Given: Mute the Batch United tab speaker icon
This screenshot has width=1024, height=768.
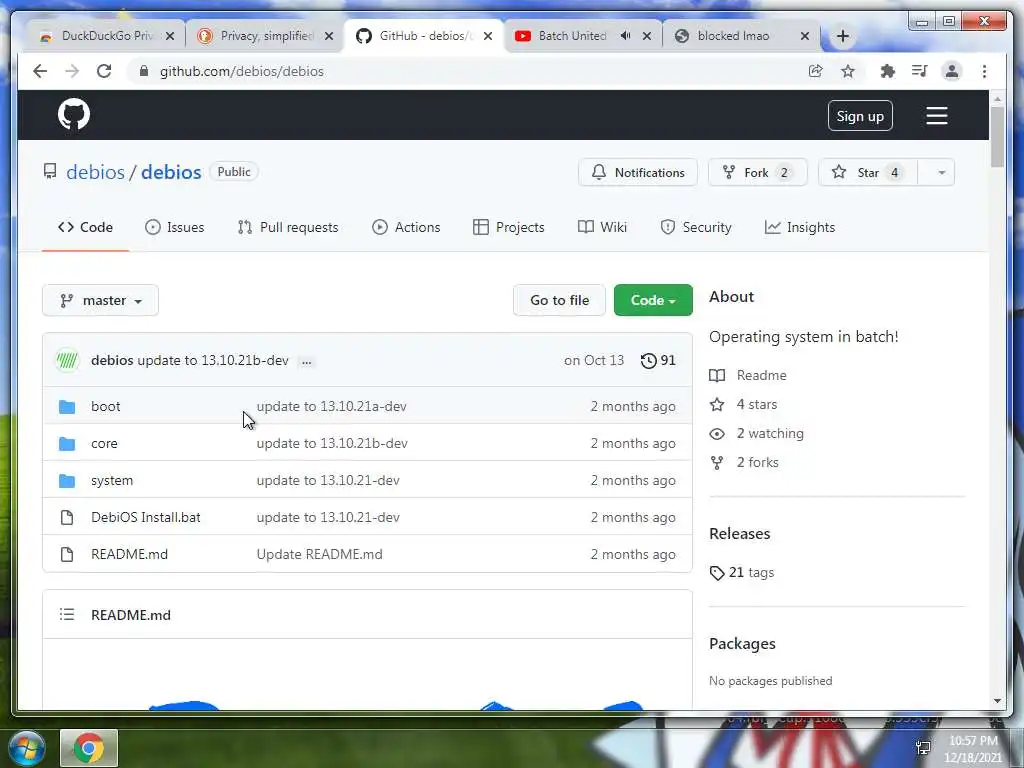Looking at the screenshot, I should [x=626, y=36].
